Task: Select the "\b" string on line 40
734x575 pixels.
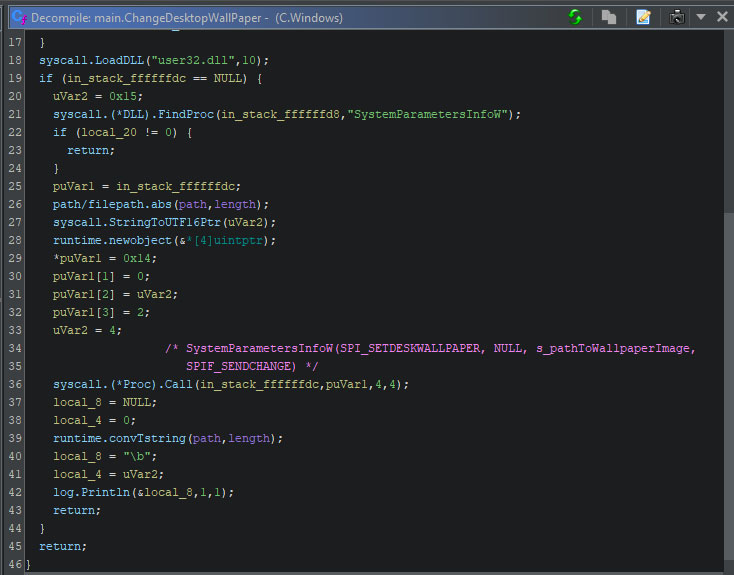Action: tap(137, 457)
